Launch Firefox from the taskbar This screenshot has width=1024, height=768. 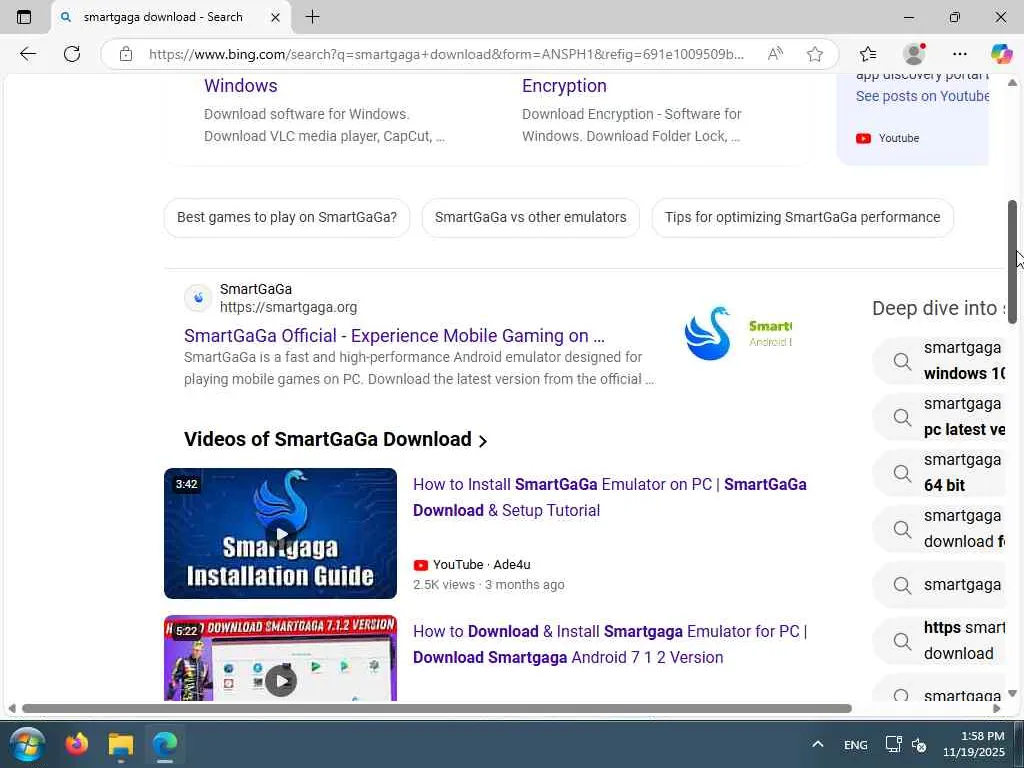point(77,744)
